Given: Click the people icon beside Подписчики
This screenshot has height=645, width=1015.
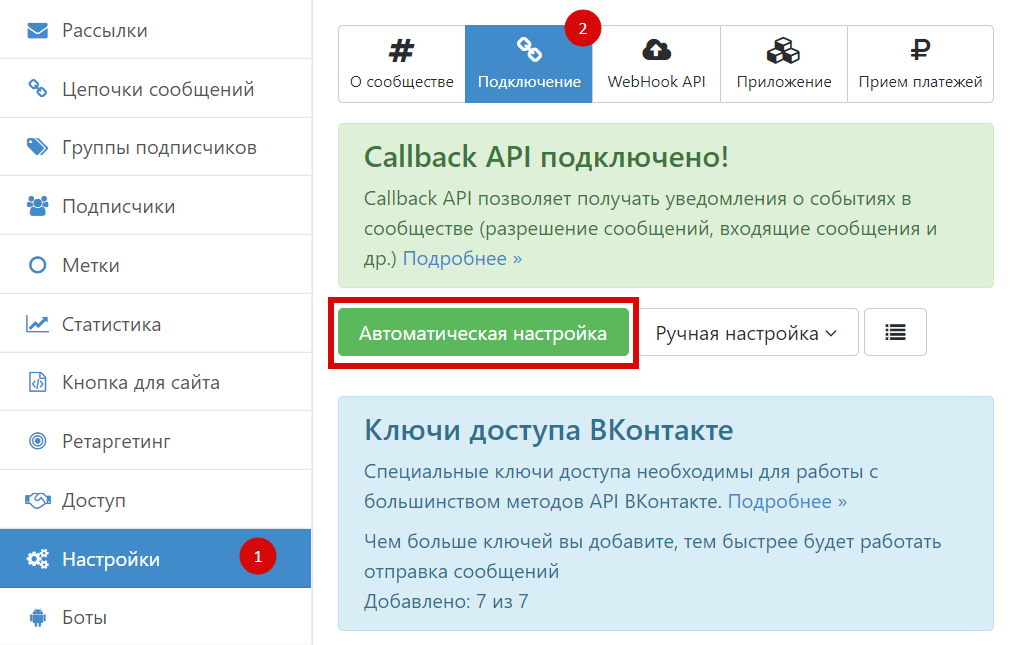Looking at the screenshot, I should 38,207.
